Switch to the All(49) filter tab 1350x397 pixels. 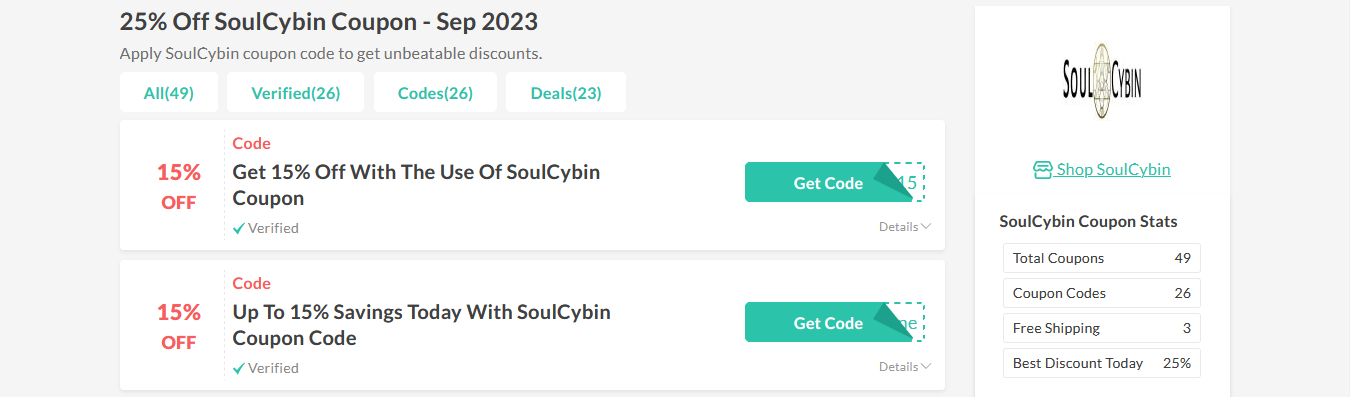(x=169, y=93)
